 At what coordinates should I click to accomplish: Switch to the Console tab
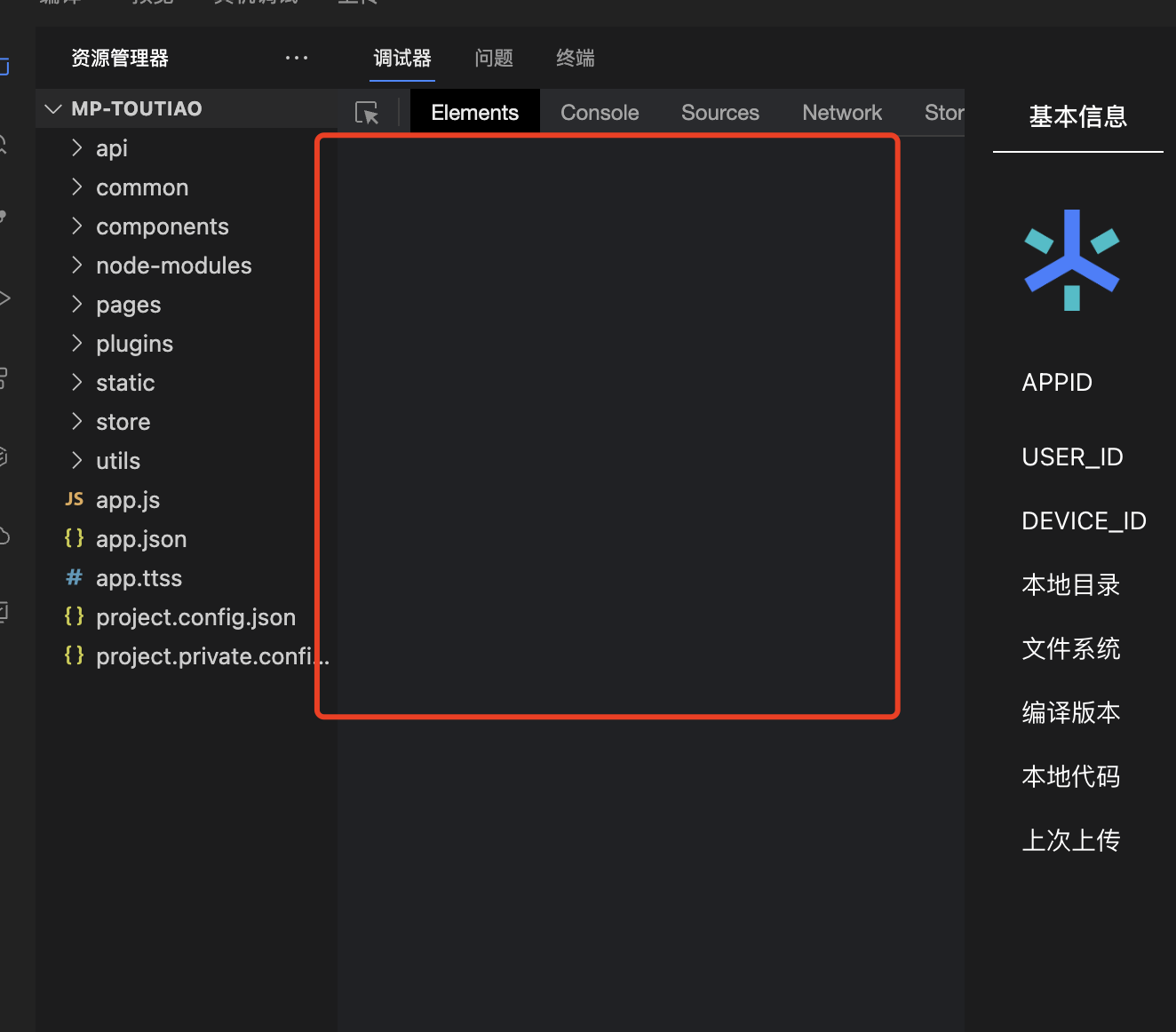pyautogui.click(x=600, y=113)
